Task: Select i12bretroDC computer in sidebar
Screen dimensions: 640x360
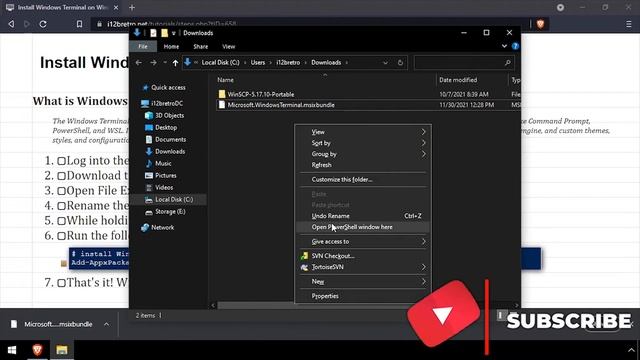Action: point(167,103)
